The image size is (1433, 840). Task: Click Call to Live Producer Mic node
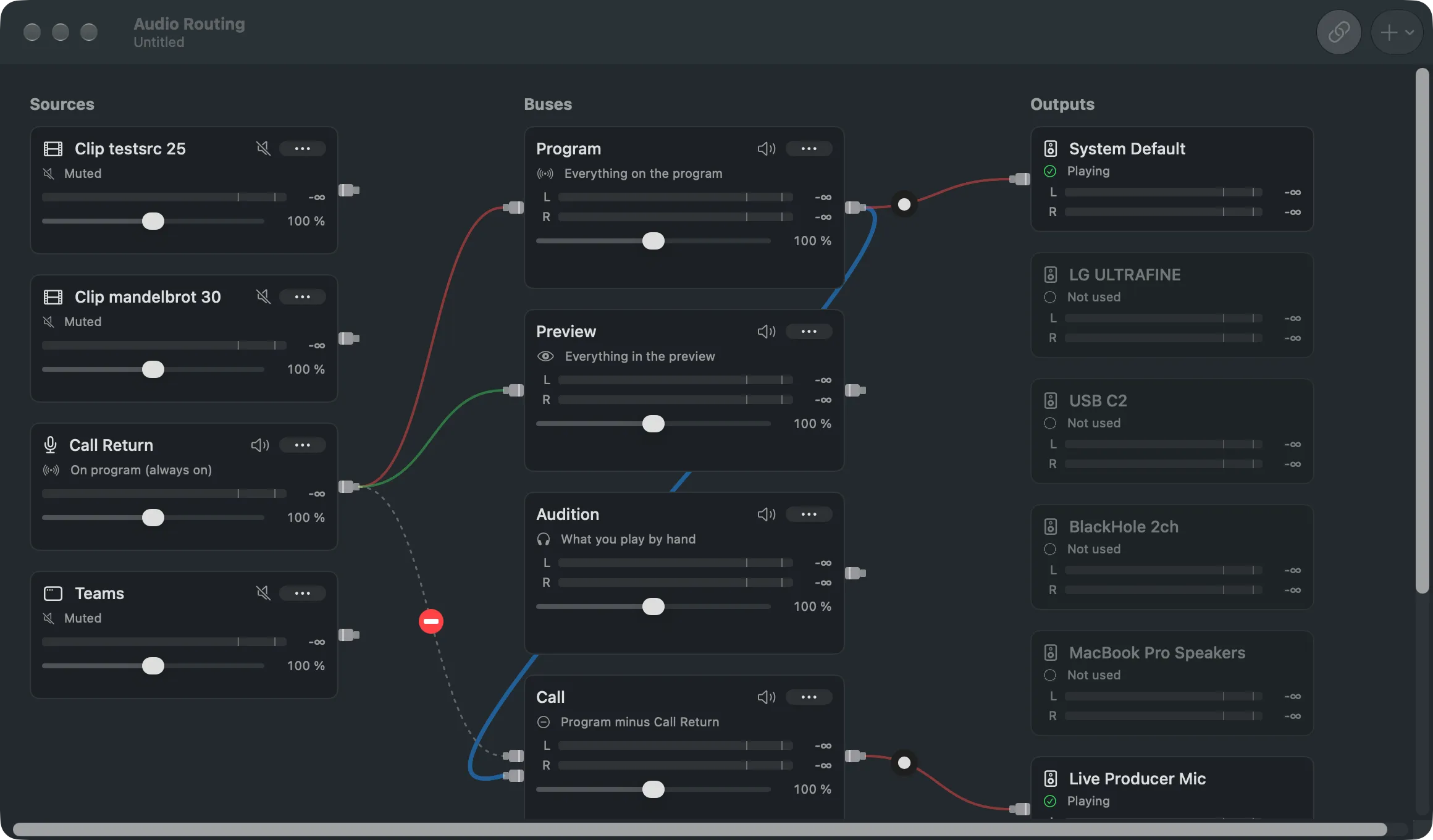pyautogui.click(x=904, y=763)
